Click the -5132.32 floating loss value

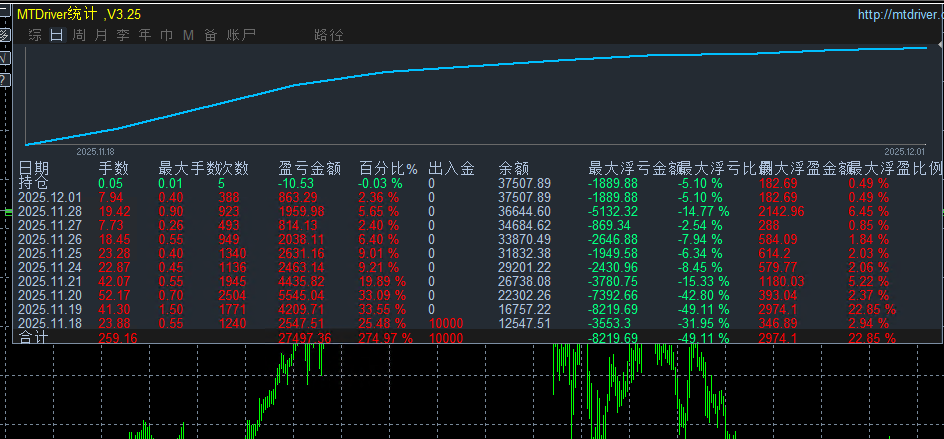[x=613, y=211]
